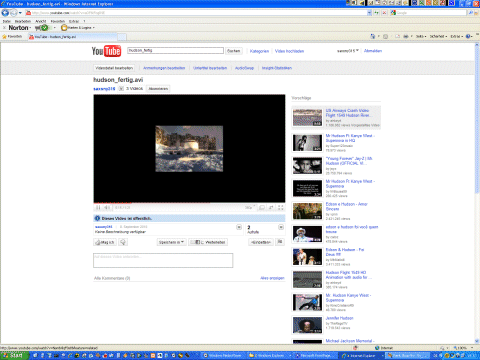480x360 pixels.
Task: Click the 'Mag ich' thumbs-up button
Action: tap(105, 242)
